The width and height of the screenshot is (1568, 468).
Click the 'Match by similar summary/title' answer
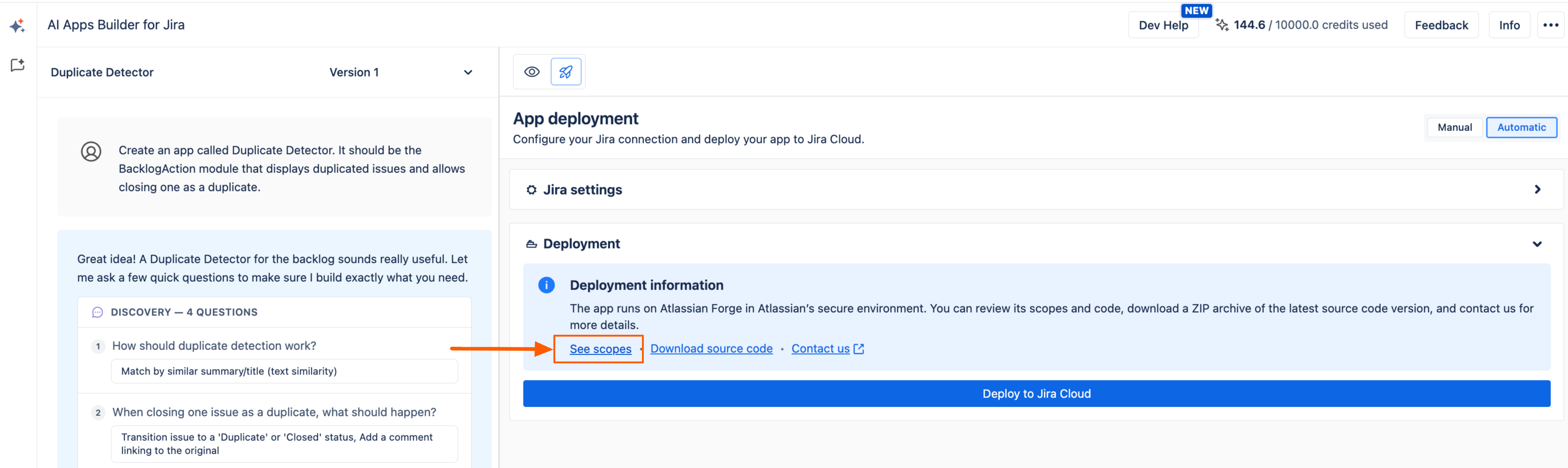[x=284, y=371]
